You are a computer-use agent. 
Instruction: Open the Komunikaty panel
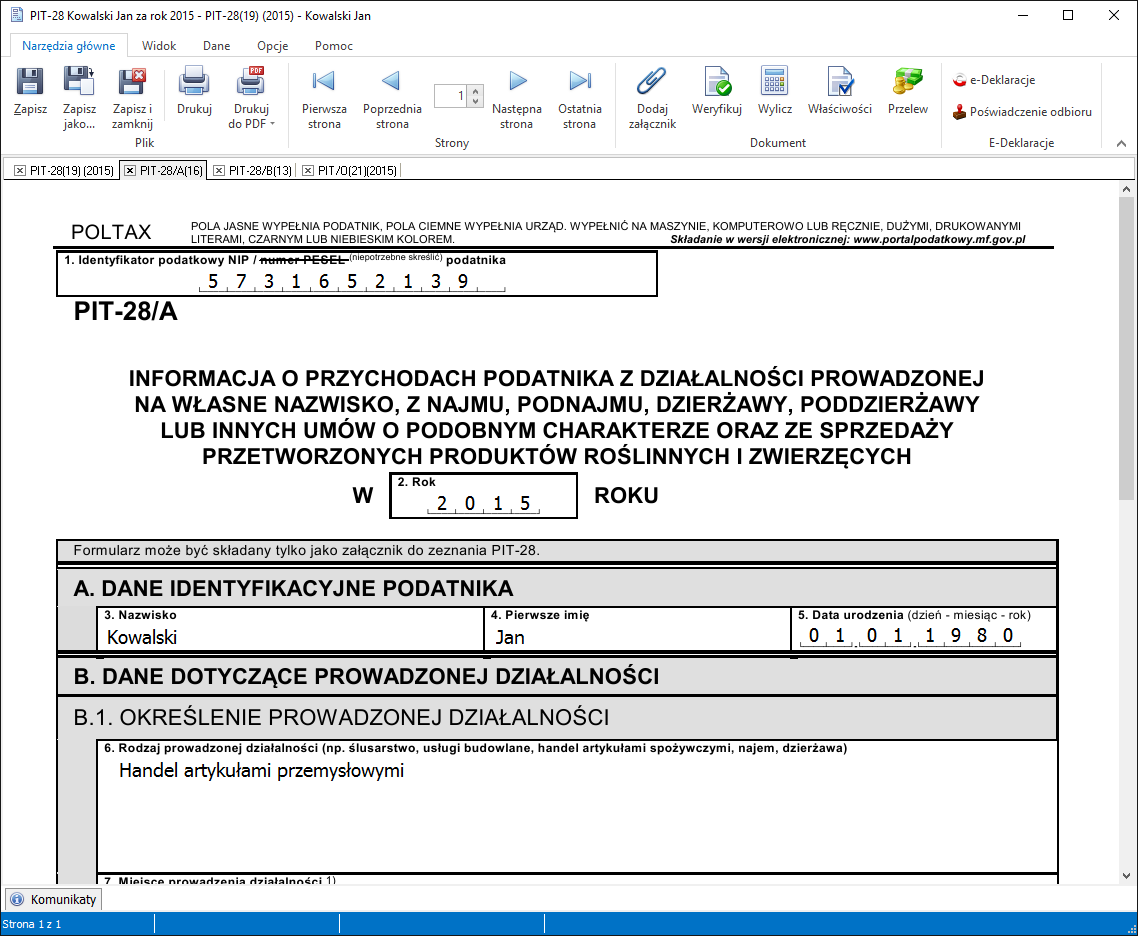point(54,900)
